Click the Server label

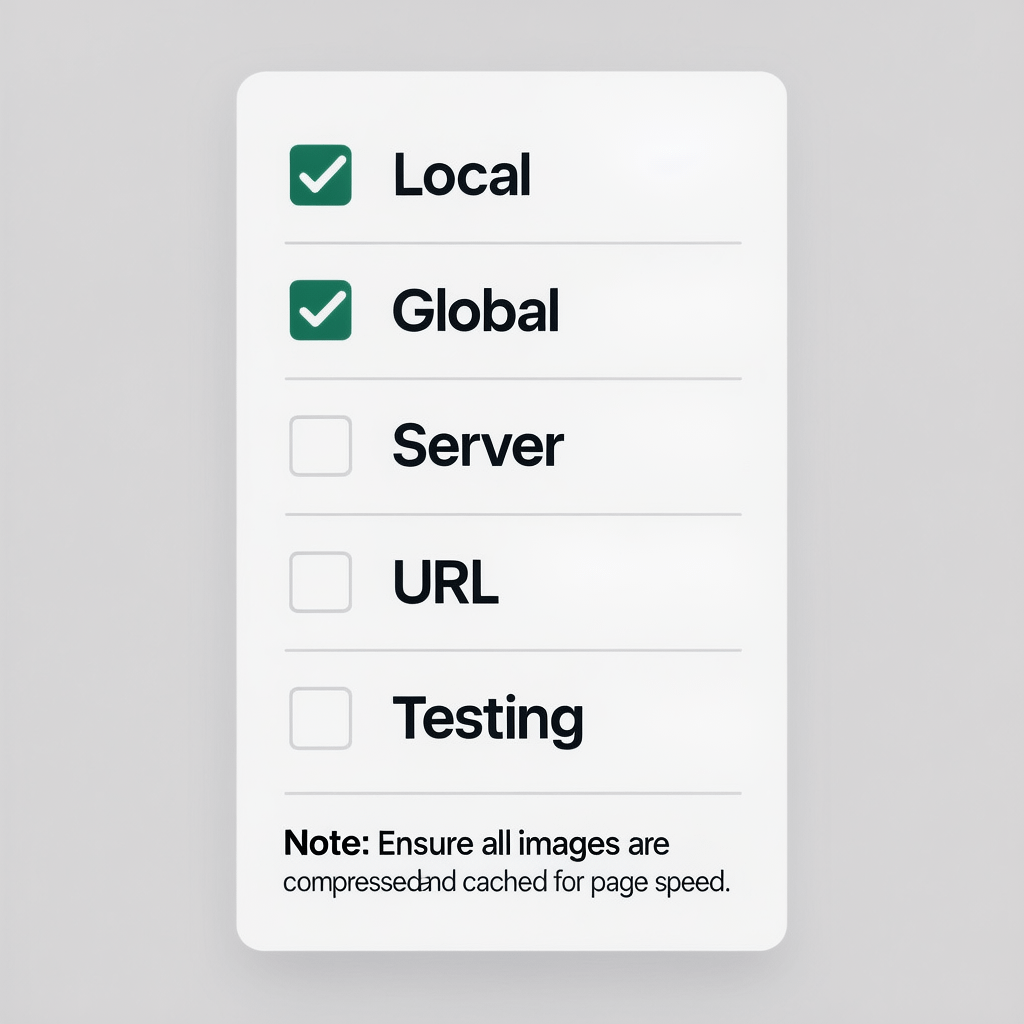(x=478, y=447)
